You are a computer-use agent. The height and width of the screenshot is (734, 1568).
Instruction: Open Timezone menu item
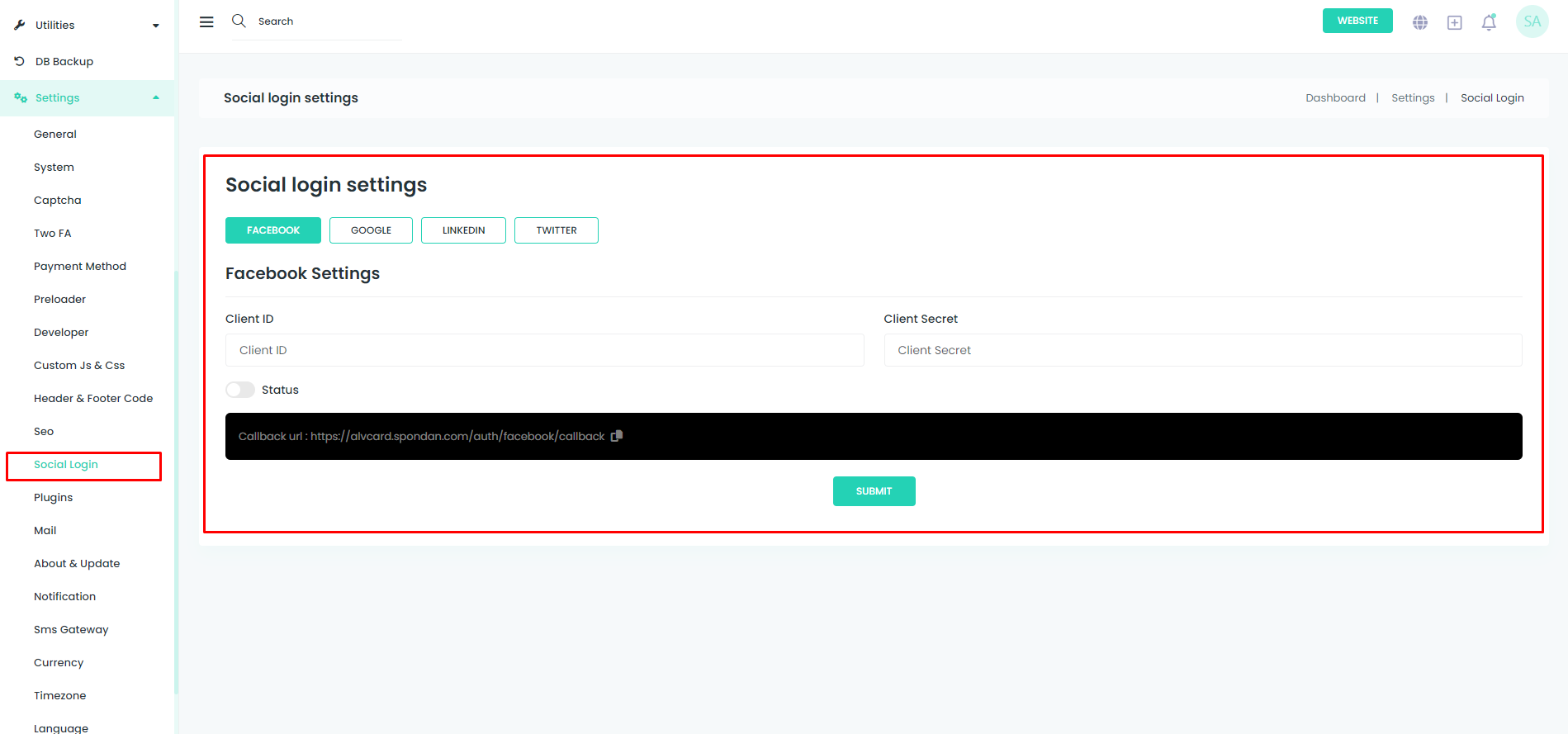tap(60, 695)
